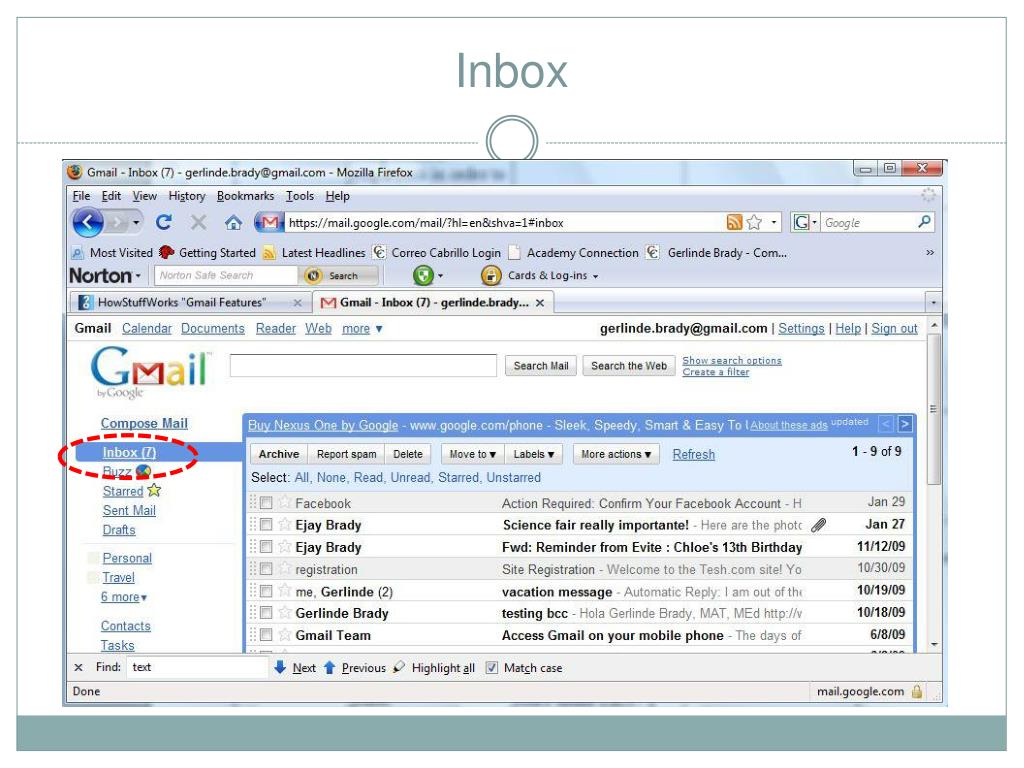This screenshot has height=768, width=1024.
Task: Click the orange RSS feed icon
Action: pos(734,223)
